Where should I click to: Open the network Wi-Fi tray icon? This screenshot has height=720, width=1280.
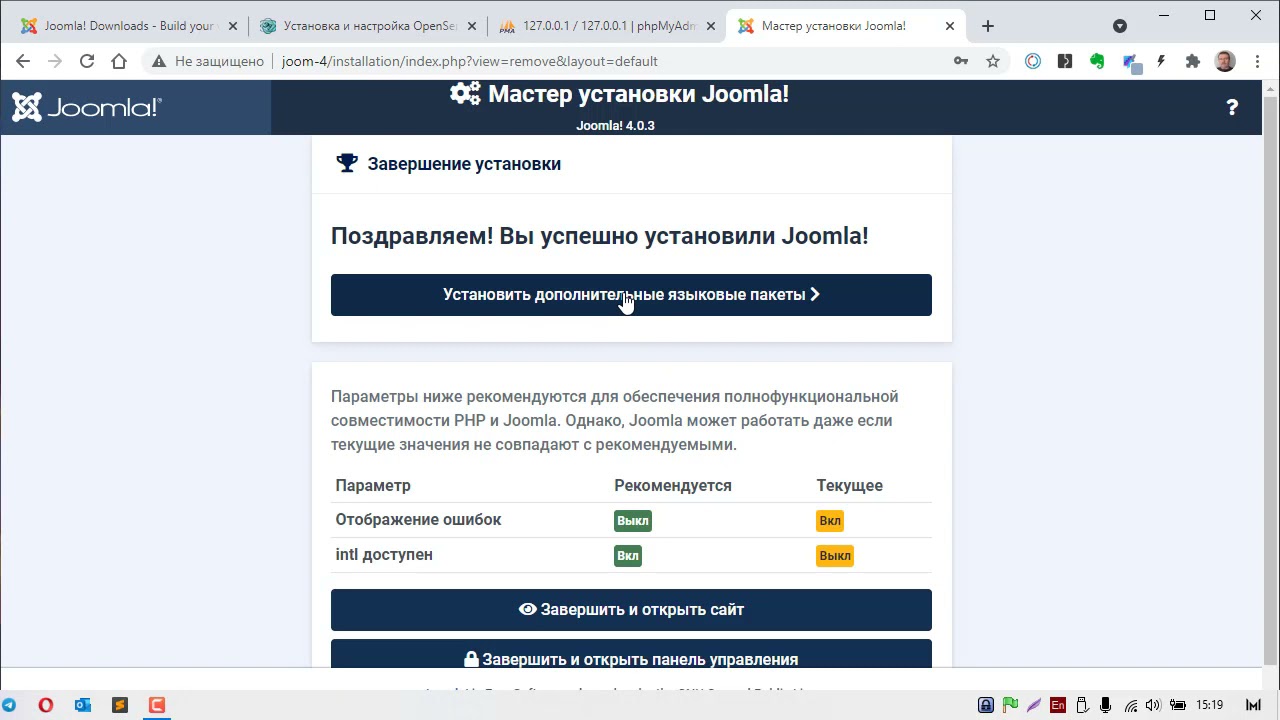pyautogui.click(x=1131, y=705)
